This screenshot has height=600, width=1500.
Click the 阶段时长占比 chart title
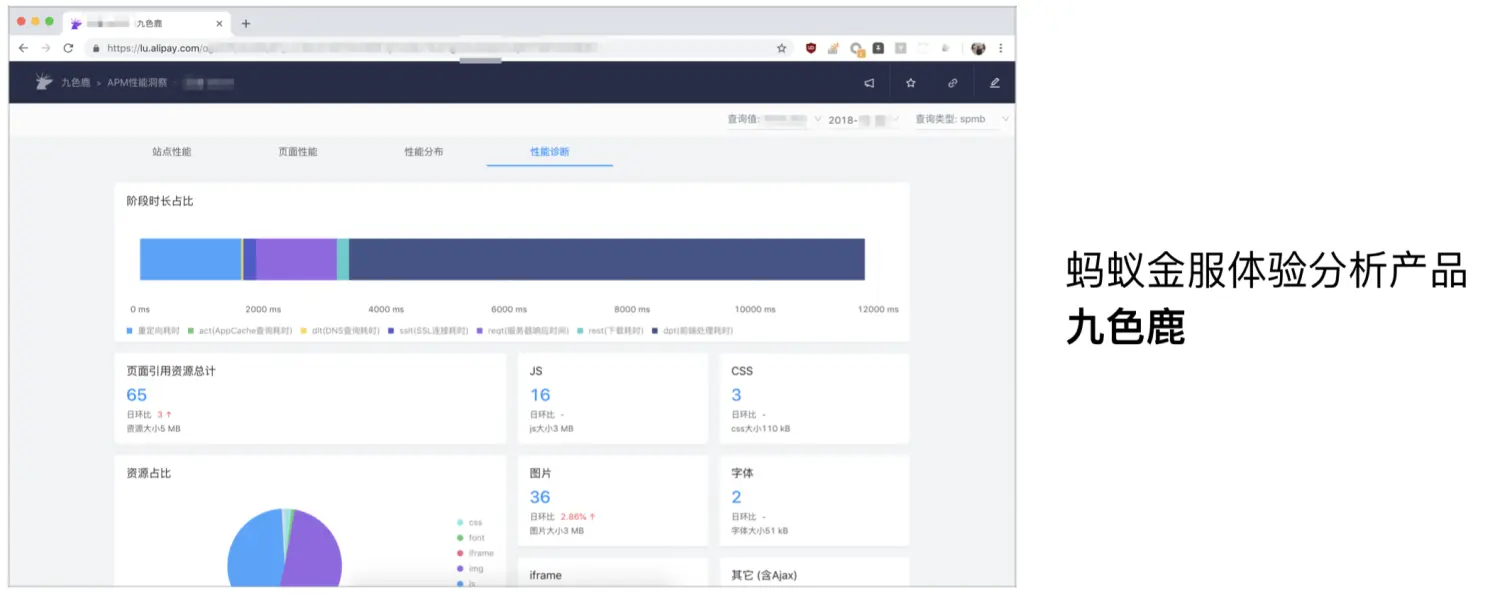tap(160, 201)
